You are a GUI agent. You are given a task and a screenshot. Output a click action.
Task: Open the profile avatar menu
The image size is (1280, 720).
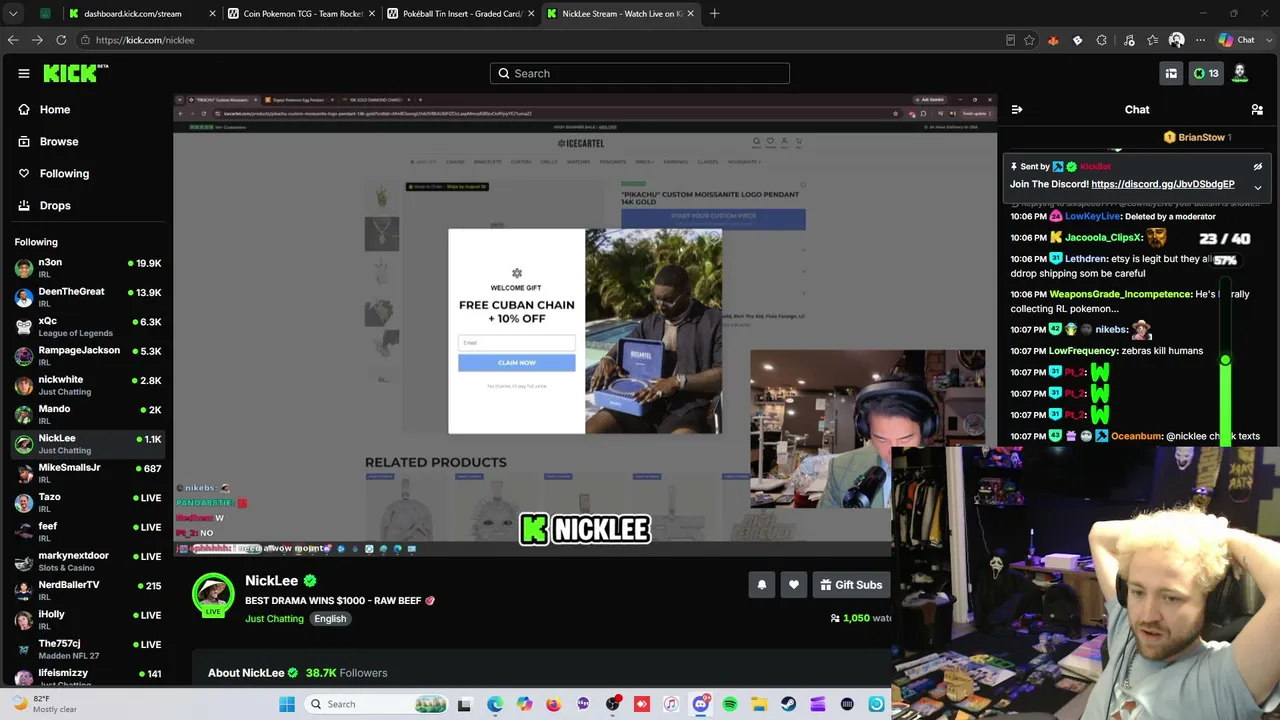1240,73
